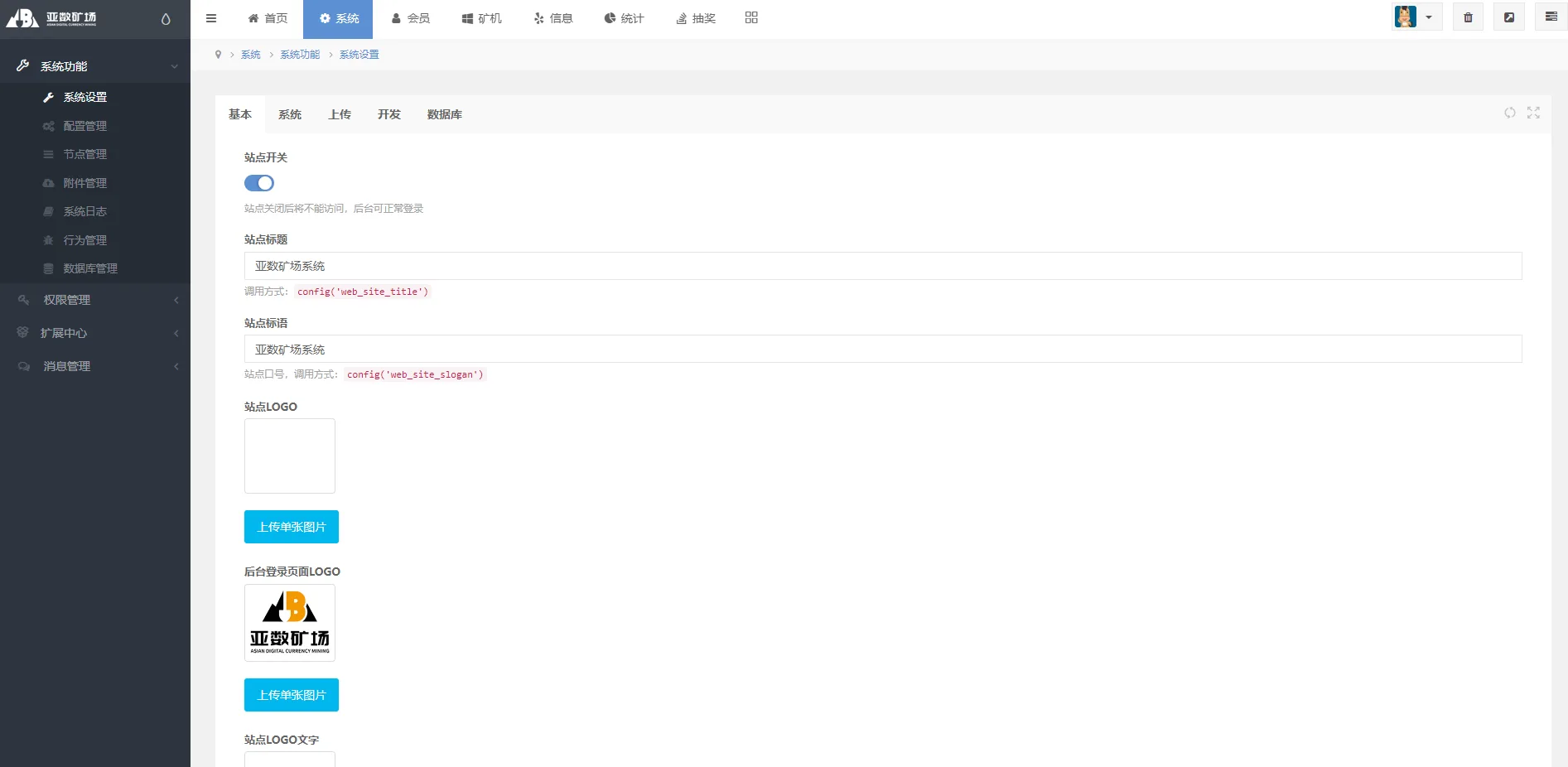Switch to the 上传 tab
This screenshot has height=767, width=1568.
click(340, 114)
